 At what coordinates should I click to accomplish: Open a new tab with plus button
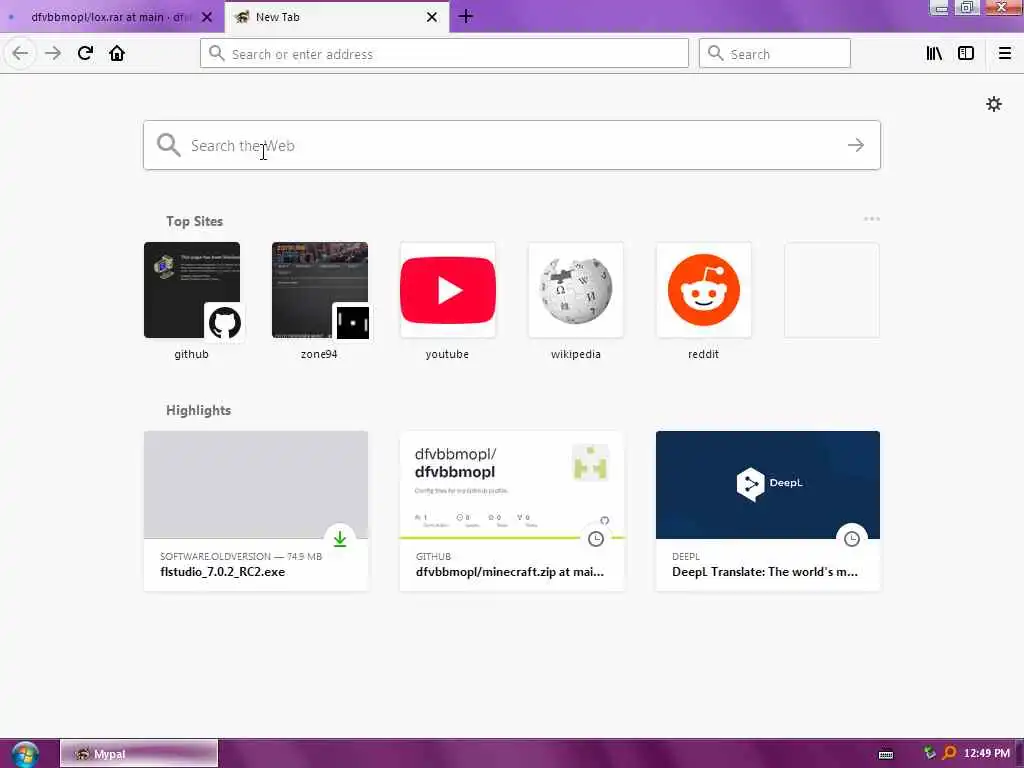pos(466,16)
